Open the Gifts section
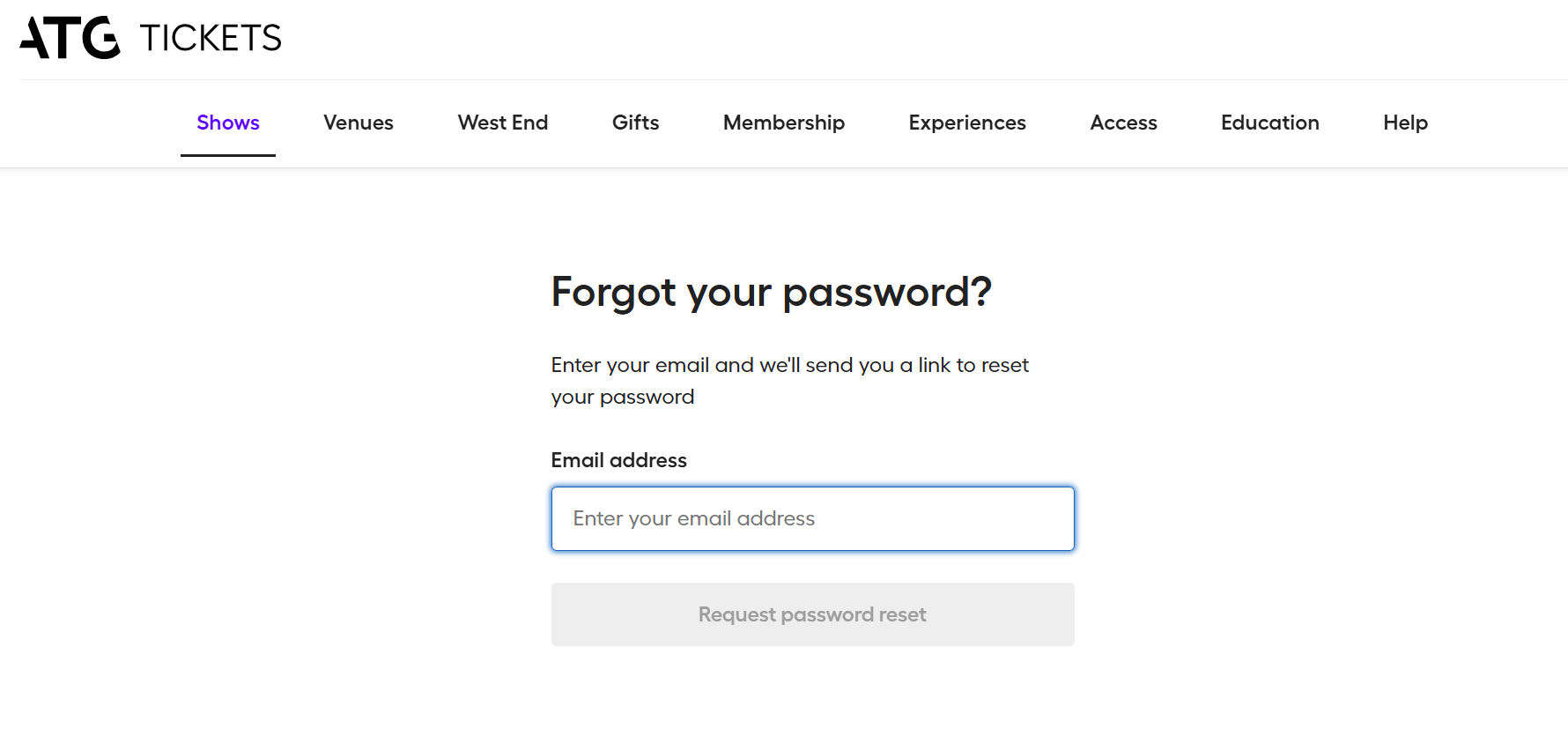The image size is (1568, 729). click(635, 123)
